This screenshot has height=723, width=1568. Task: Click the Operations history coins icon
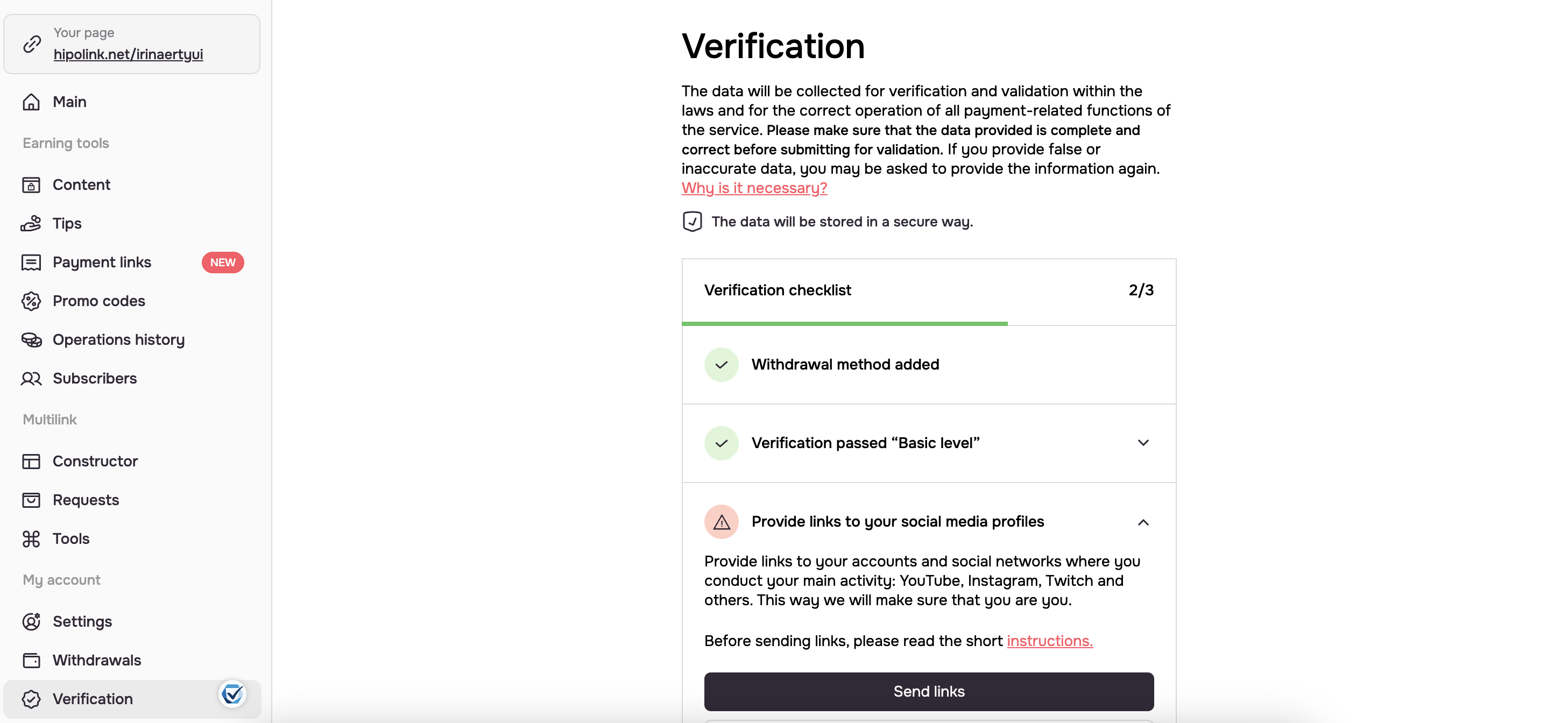pos(31,339)
